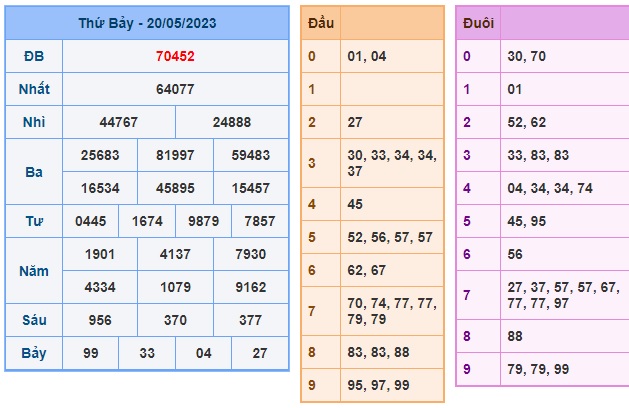Click third prize number 25683
Viewport: 629px width, 408px height.
tap(100, 155)
